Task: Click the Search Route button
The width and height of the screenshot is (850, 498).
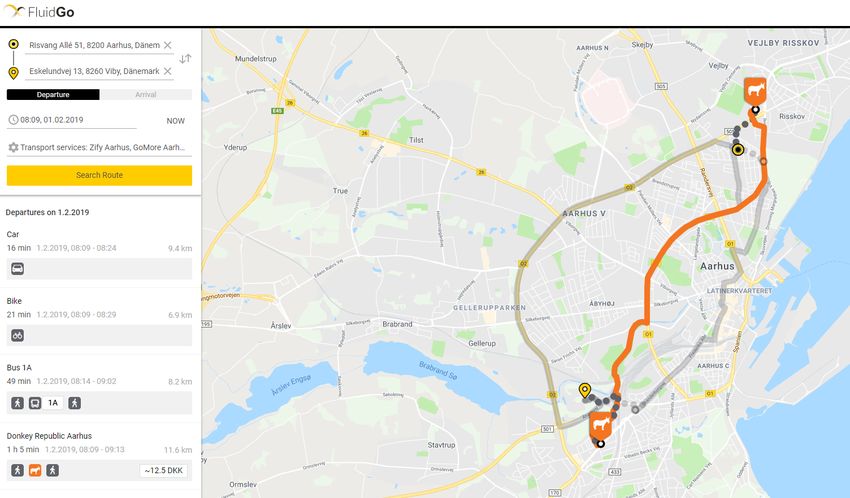Action: 99,175
